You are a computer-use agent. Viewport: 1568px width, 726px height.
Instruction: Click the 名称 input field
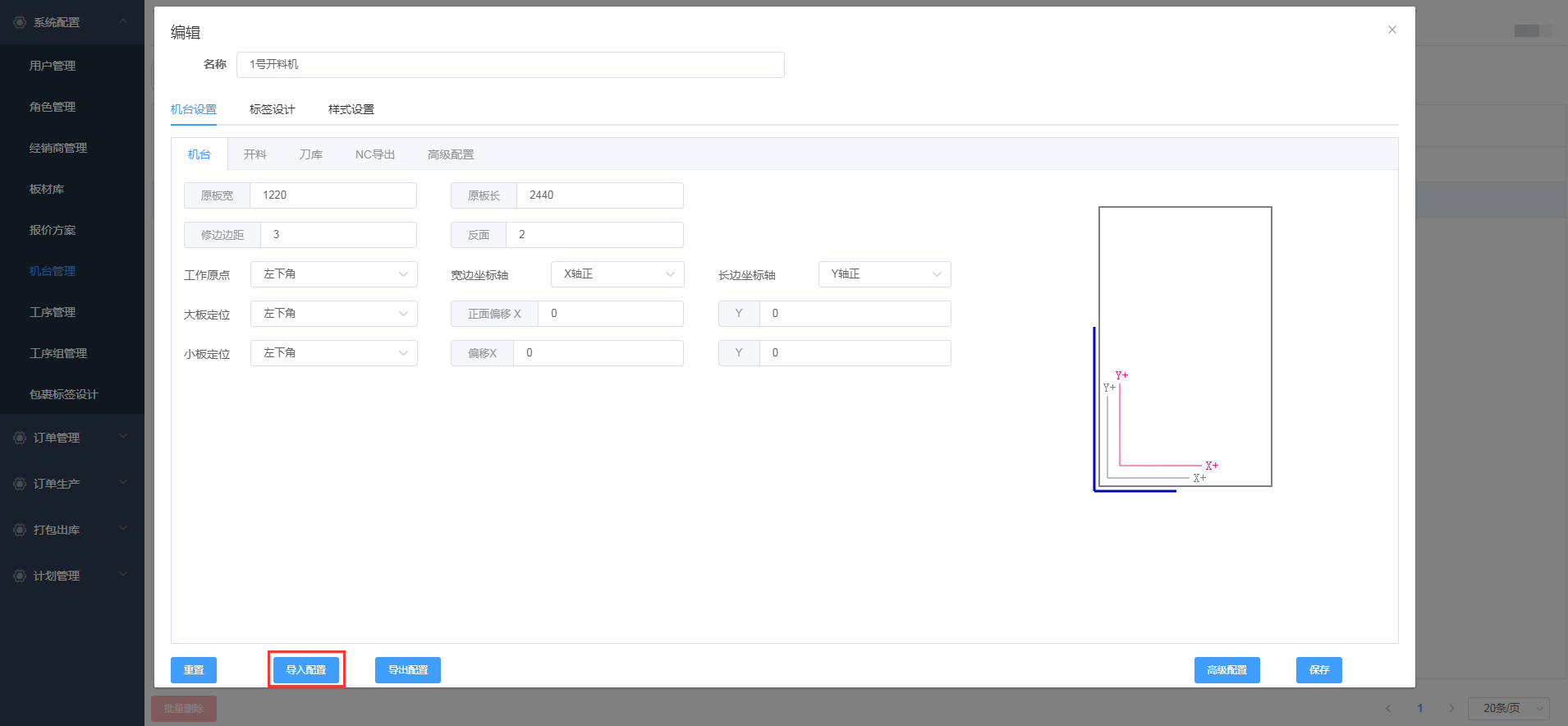click(510, 65)
